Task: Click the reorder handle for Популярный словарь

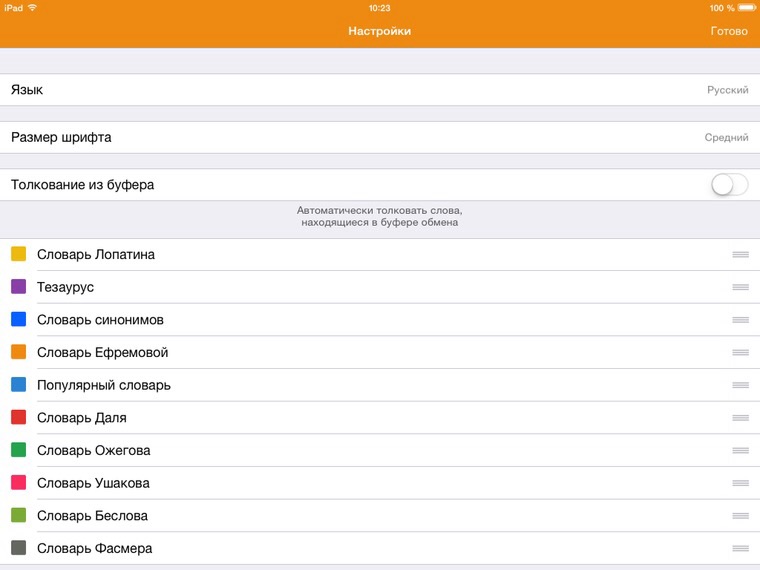Action: click(741, 385)
